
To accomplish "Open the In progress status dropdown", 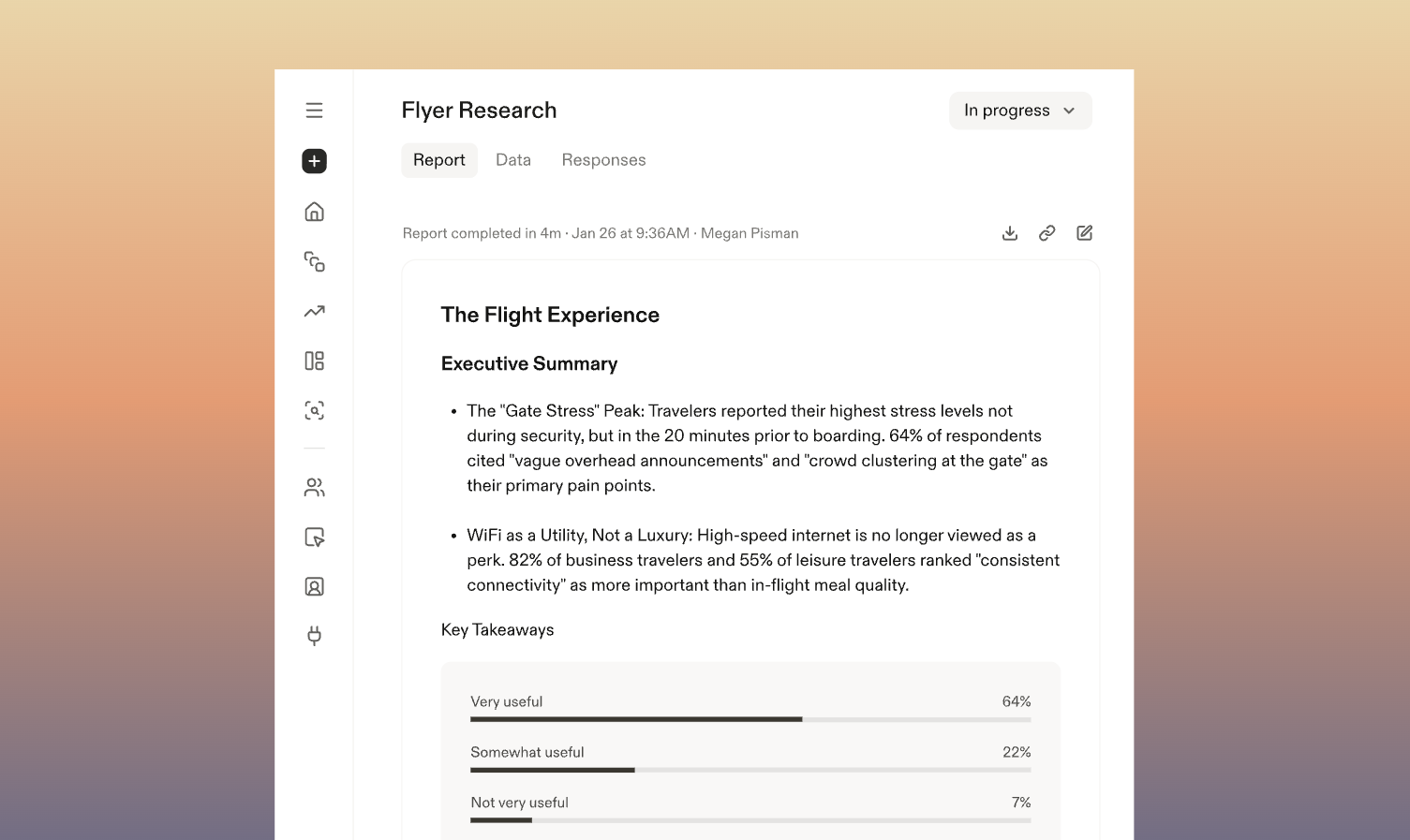I will coord(1019,111).
